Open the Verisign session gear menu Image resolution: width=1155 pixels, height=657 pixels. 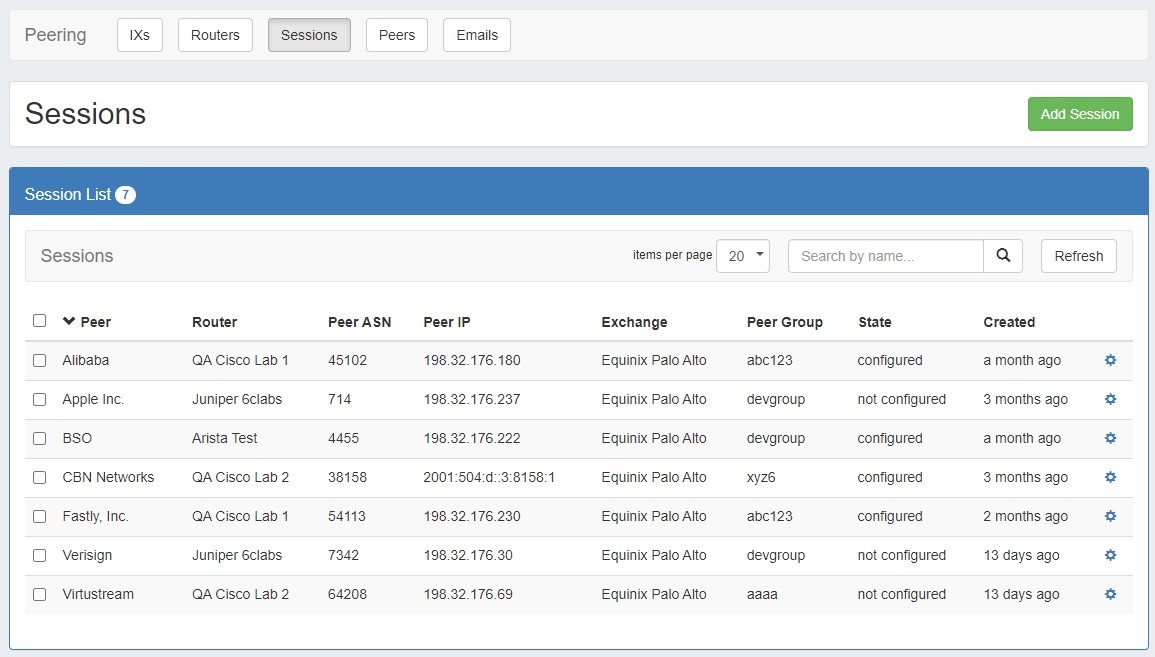[x=1110, y=555]
